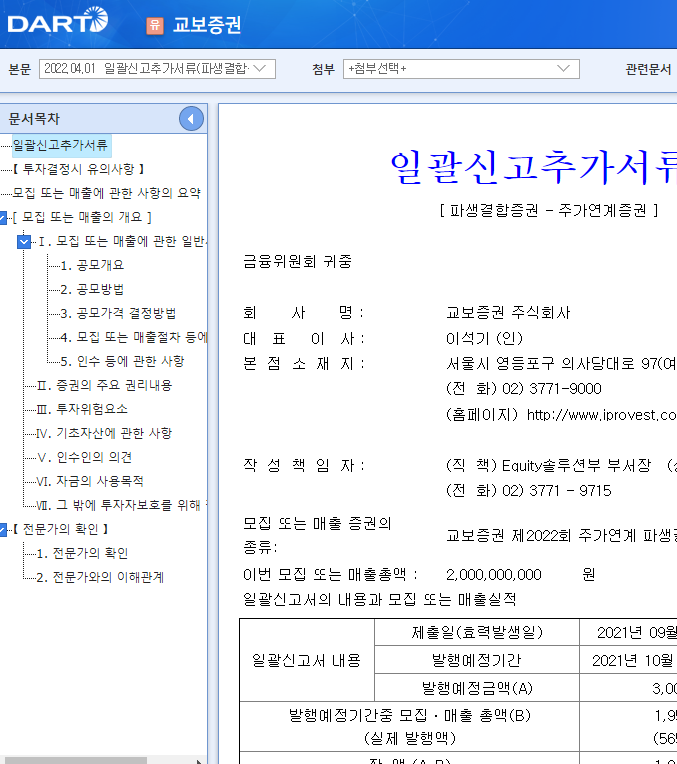This screenshot has height=764, width=677.
Task: Collapse the 문서목차 panel with arrow button
Action: (191, 118)
